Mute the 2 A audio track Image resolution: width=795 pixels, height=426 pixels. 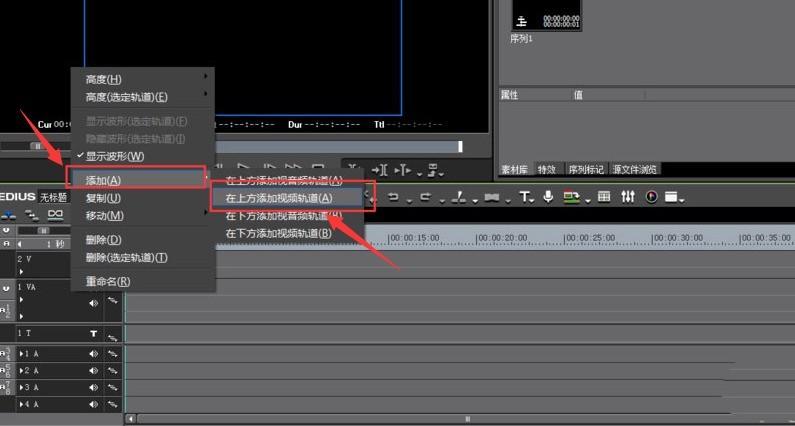[93, 371]
